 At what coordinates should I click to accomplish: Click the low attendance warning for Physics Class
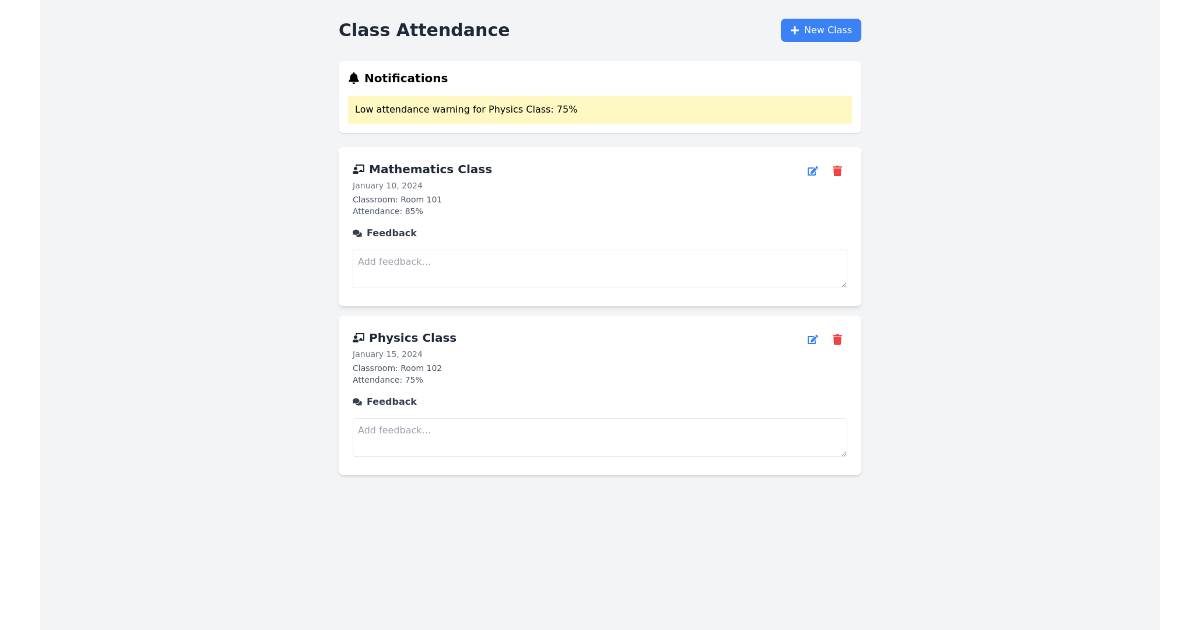pyautogui.click(x=465, y=109)
